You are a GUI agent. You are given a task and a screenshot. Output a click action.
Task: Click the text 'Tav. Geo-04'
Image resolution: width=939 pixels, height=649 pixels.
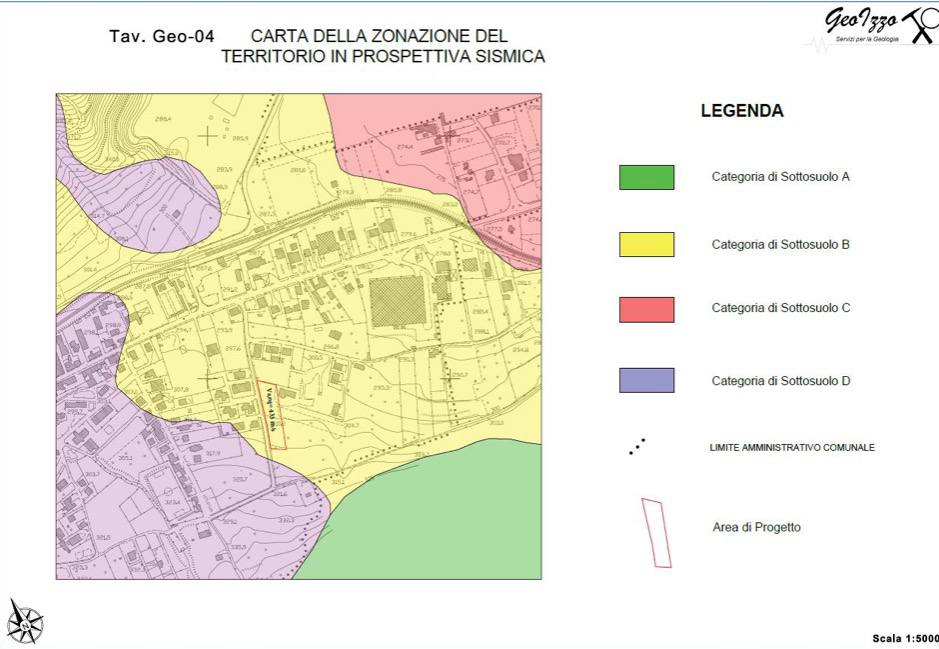pos(162,37)
